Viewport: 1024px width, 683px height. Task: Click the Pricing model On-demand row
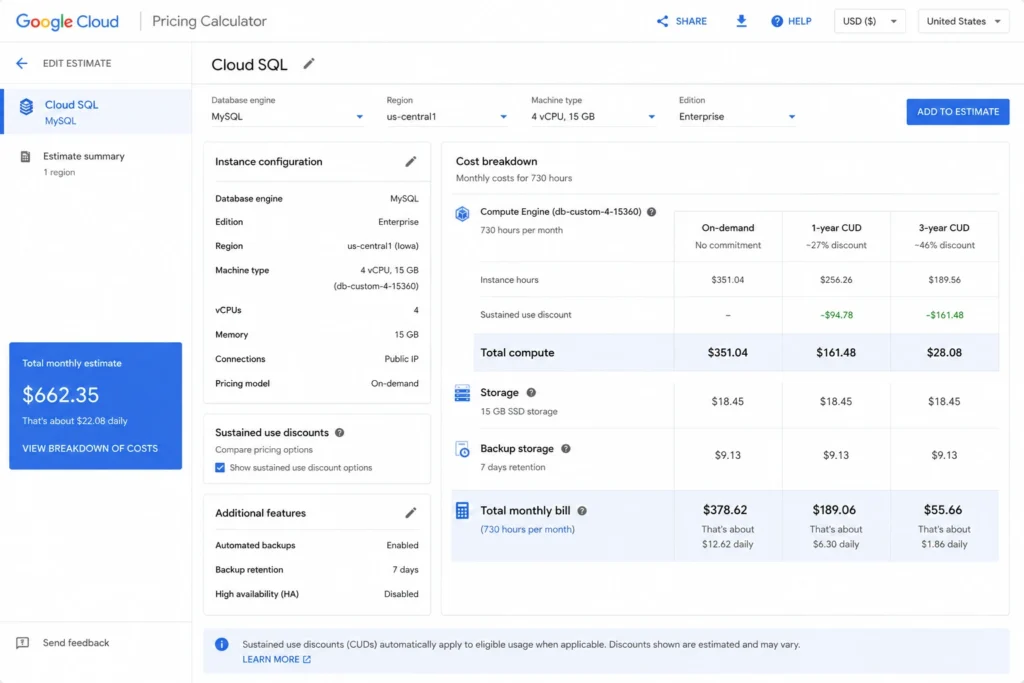click(317, 383)
